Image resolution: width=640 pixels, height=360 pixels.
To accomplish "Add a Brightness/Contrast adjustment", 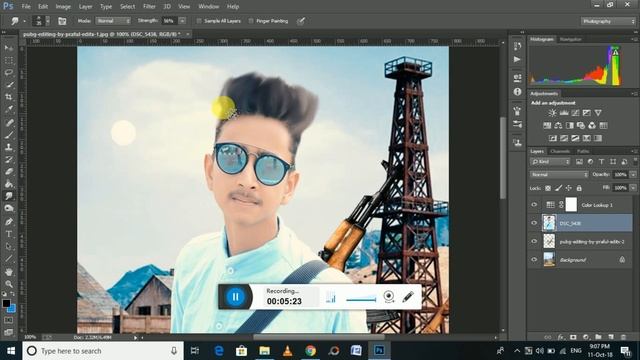I will (552, 113).
